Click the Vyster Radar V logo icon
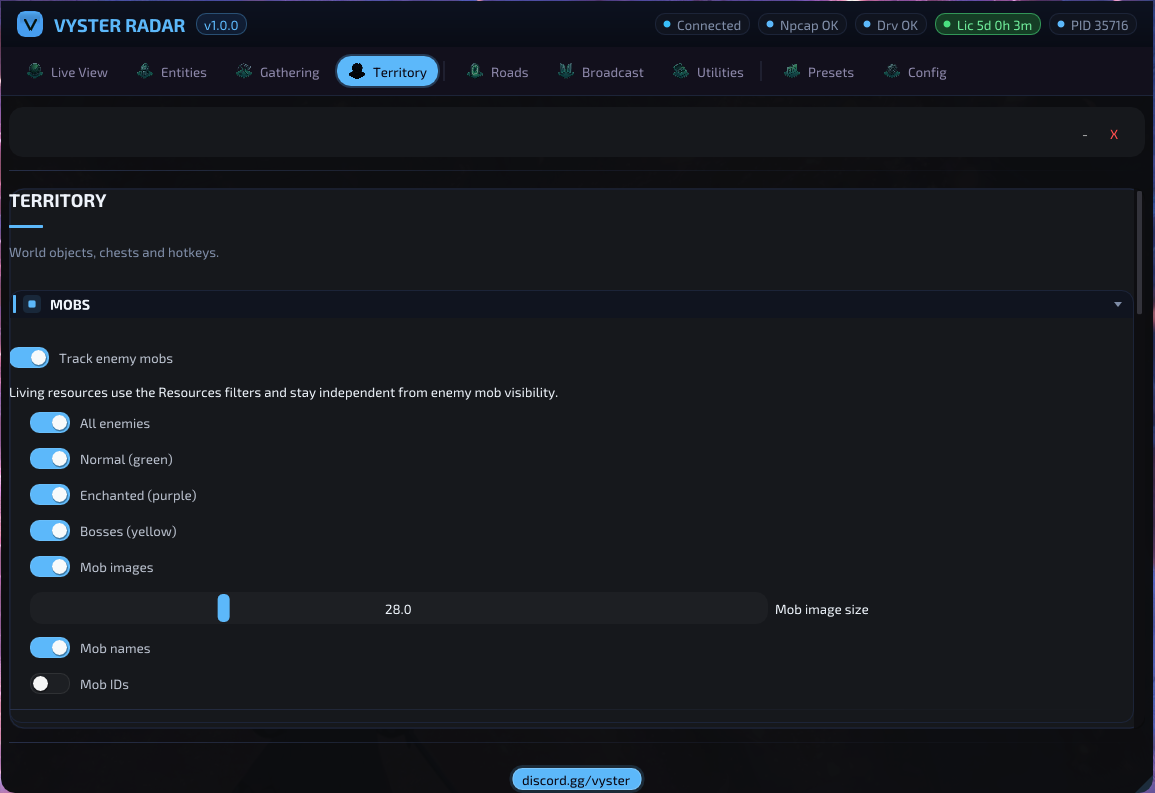 pyautogui.click(x=30, y=24)
